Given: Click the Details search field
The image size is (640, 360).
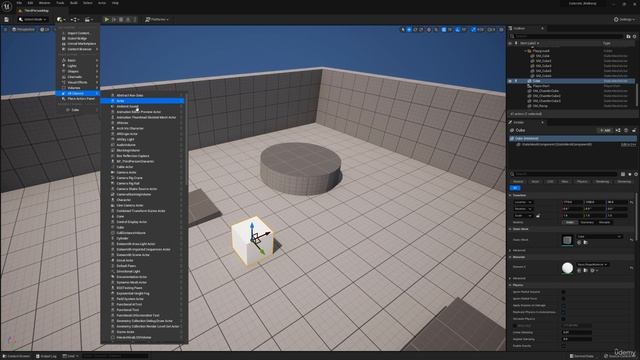Looking at the screenshot, I should click(x=564, y=174).
